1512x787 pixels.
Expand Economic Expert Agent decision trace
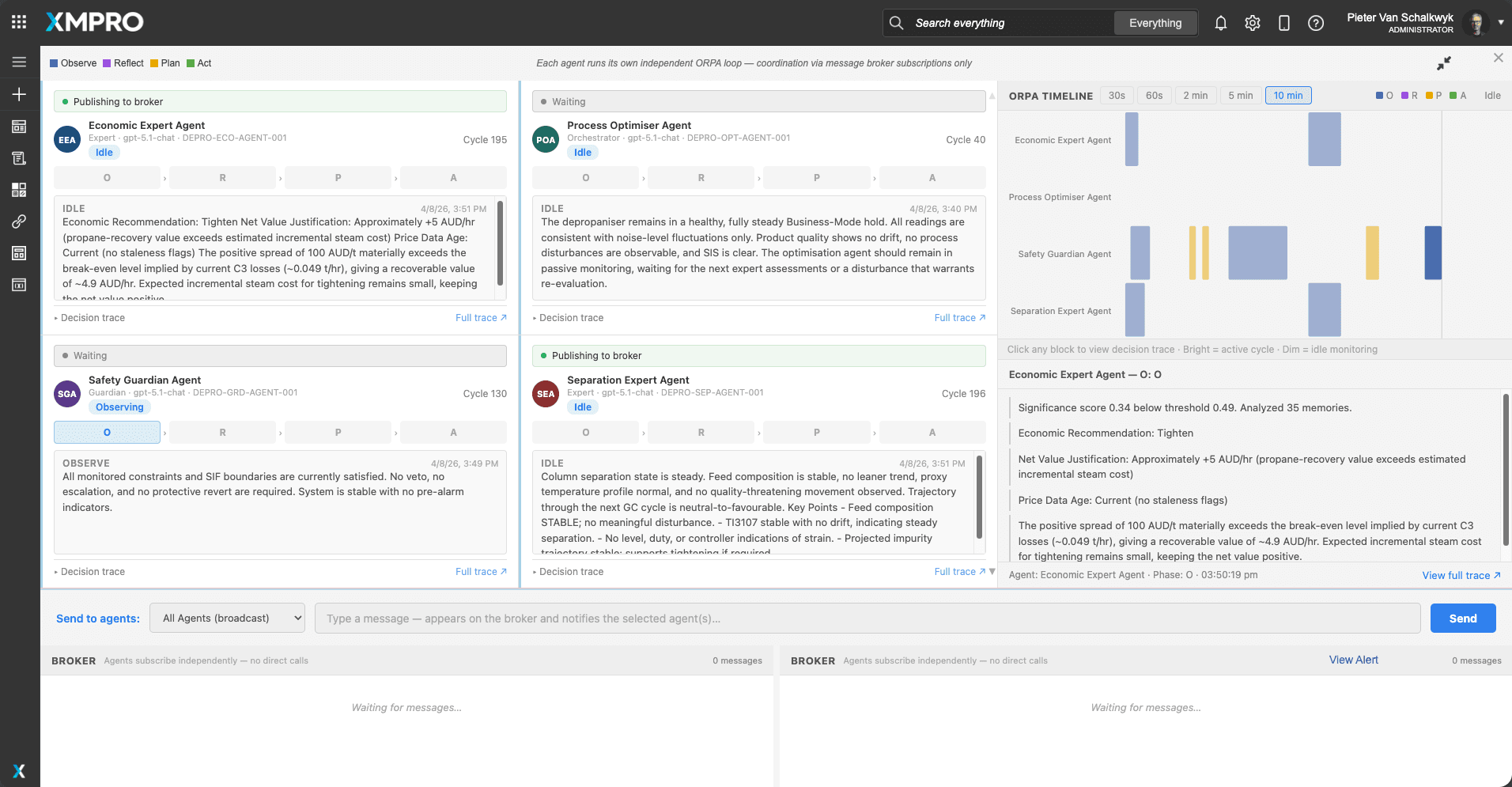click(89, 318)
